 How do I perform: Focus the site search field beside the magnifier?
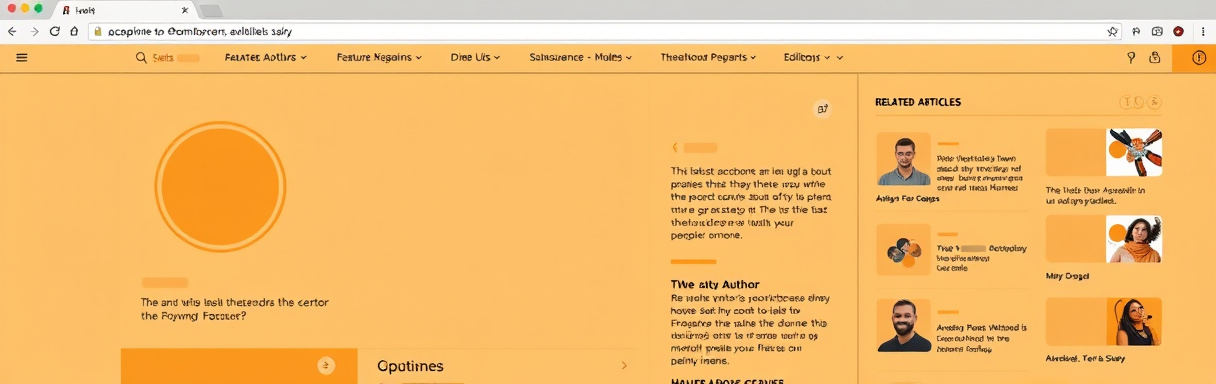coord(175,58)
